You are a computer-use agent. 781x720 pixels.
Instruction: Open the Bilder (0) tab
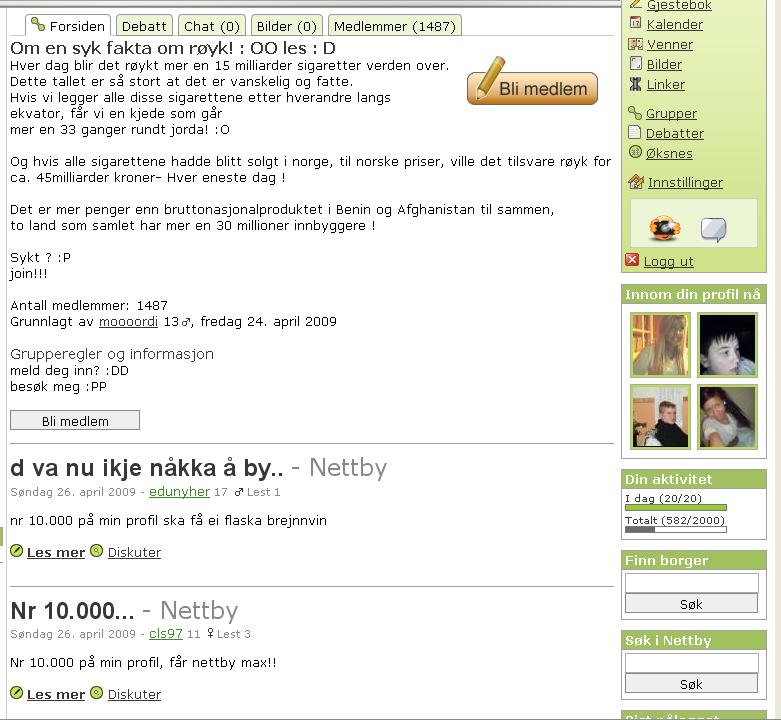pyautogui.click(x=286, y=26)
